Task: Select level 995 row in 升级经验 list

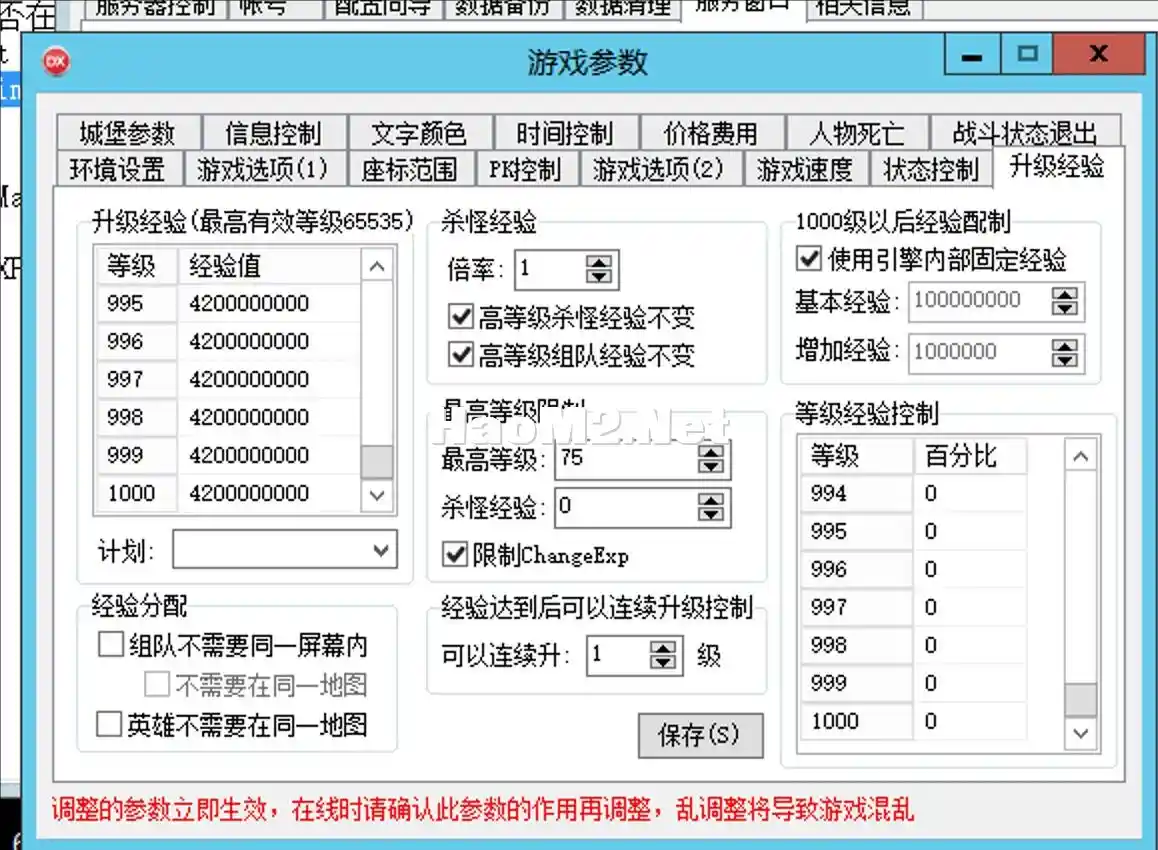Action: pos(228,303)
